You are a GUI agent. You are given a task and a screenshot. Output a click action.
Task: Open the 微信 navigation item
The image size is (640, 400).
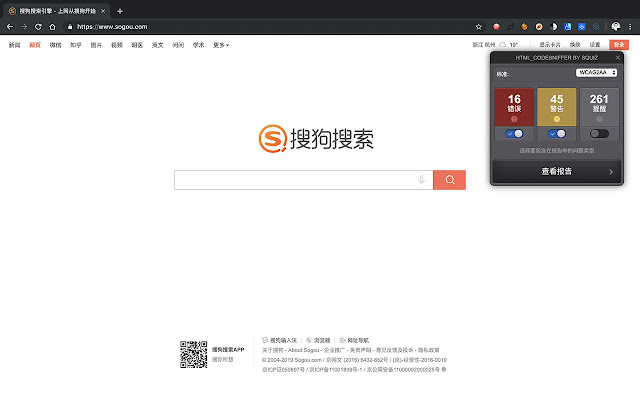pos(55,45)
